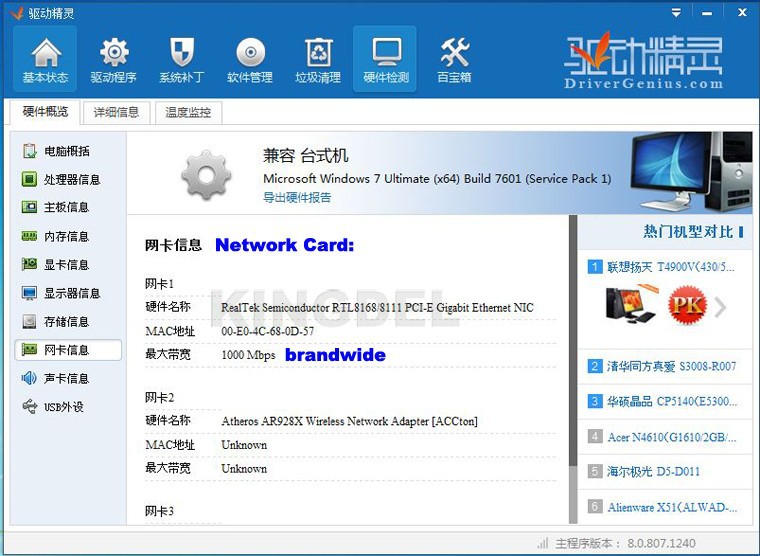Select USB外设 in the sidebar
The image size is (760, 556).
click(64, 407)
